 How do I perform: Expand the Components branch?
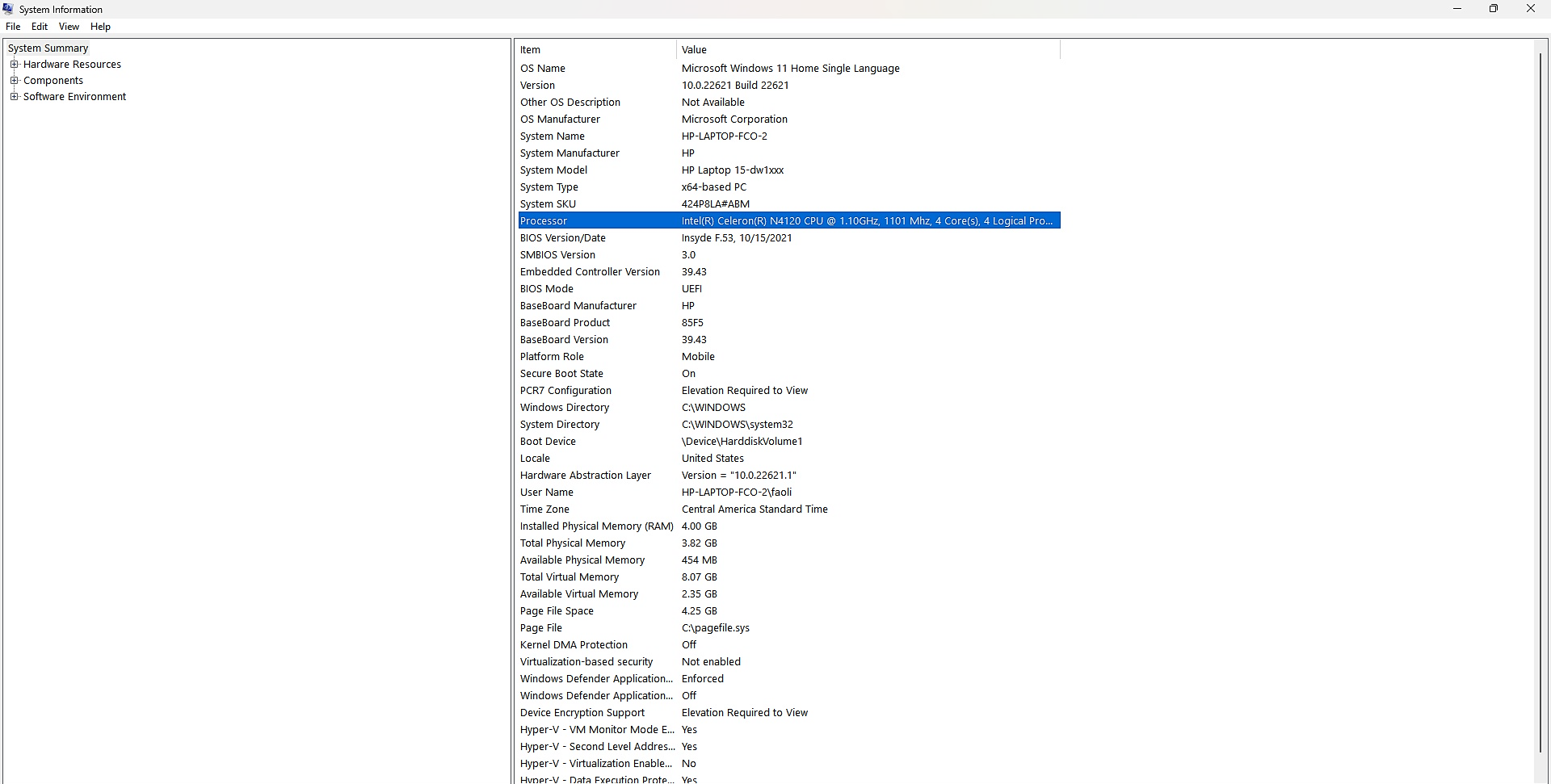pos(15,80)
